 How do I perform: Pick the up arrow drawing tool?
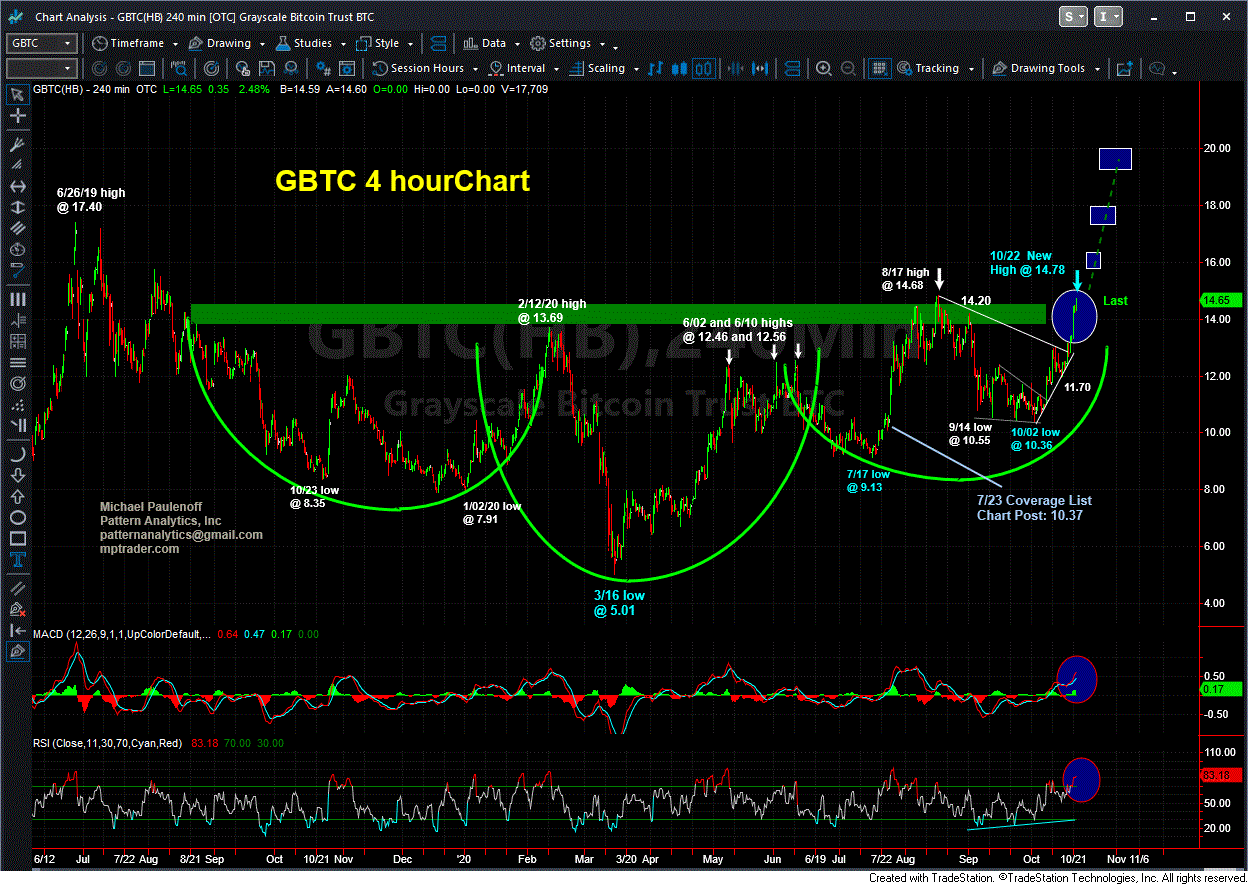17,496
